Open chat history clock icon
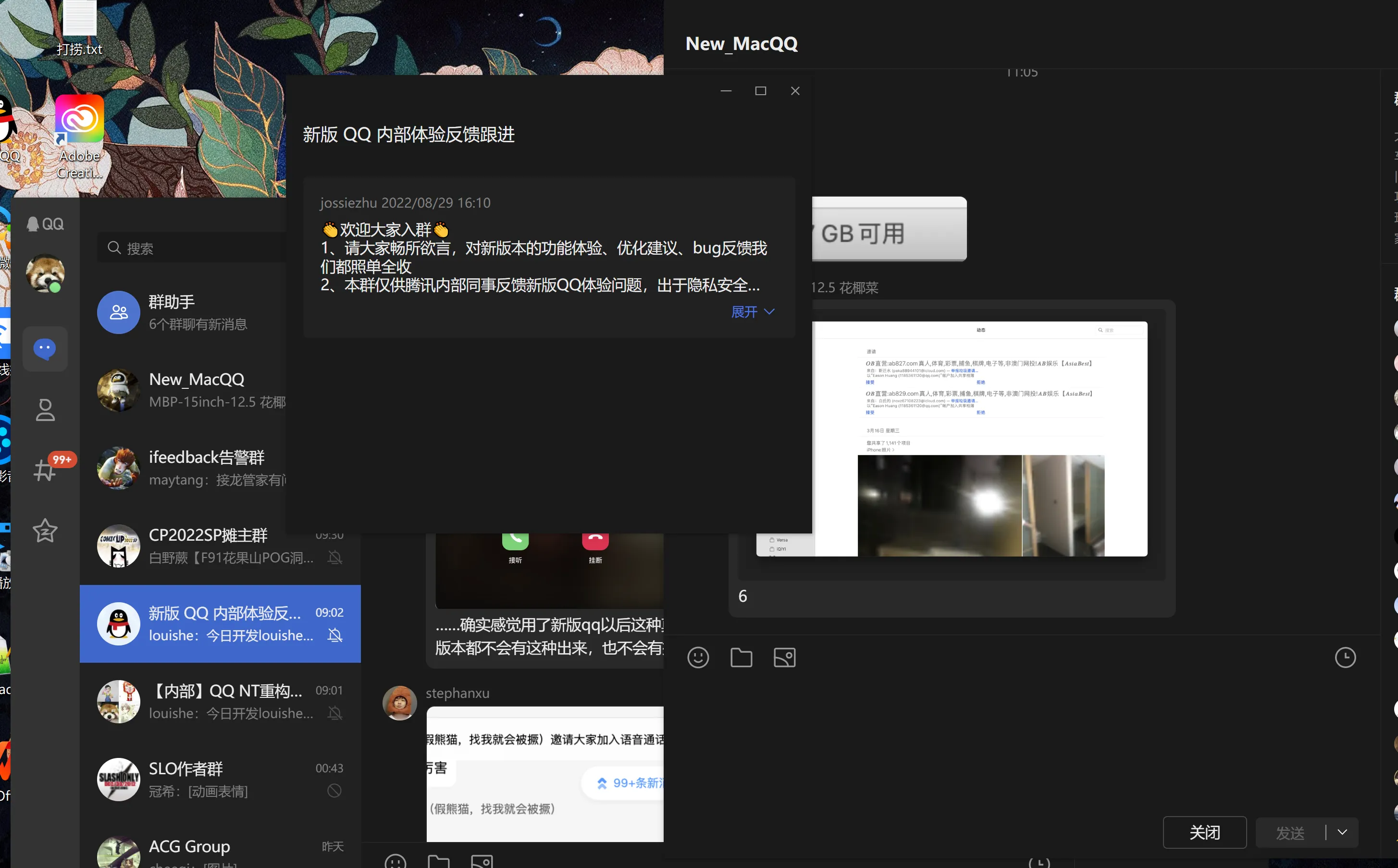Image resolution: width=1398 pixels, height=868 pixels. [x=1345, y=657]
